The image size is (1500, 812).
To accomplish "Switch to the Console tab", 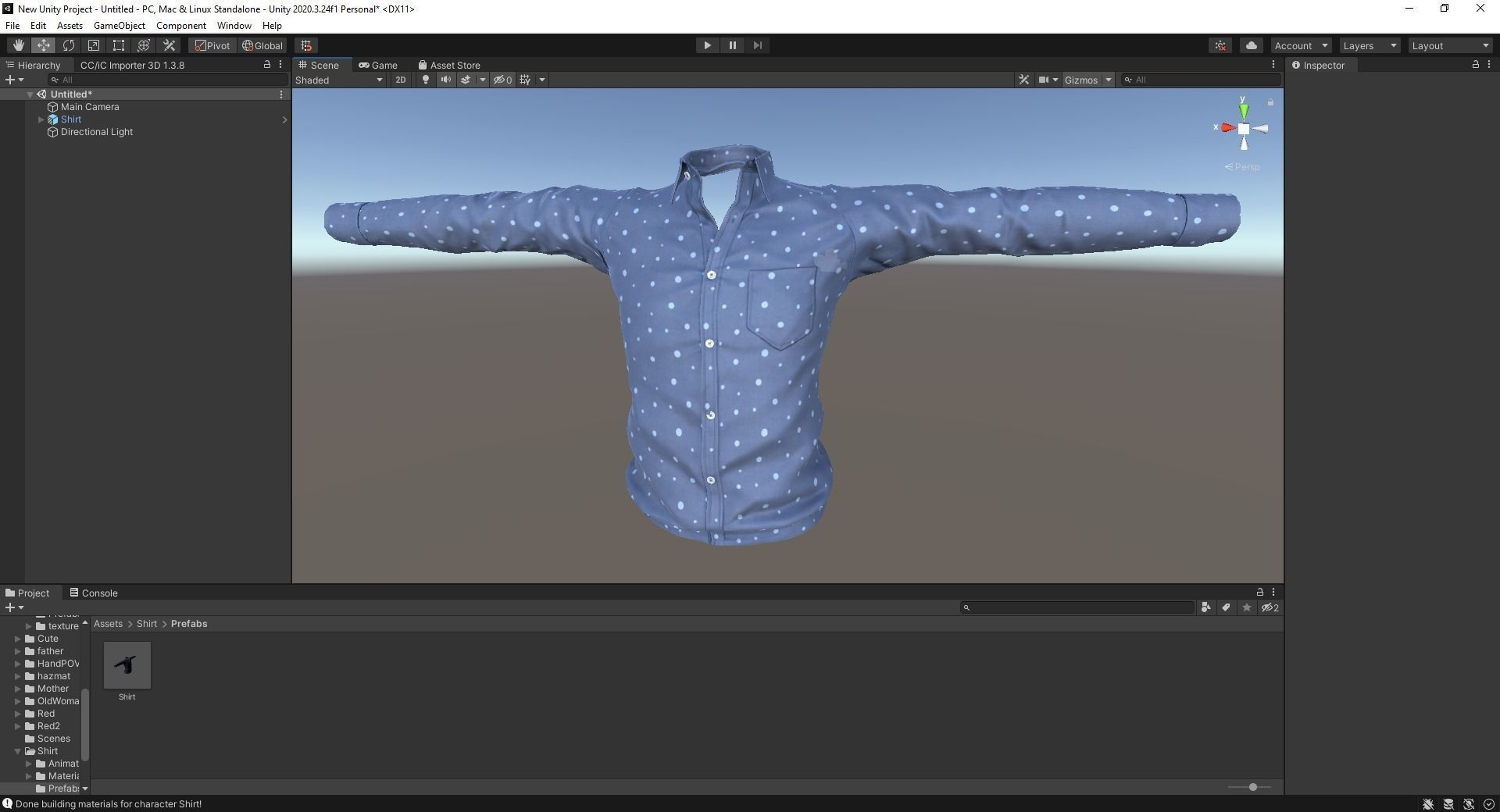I will pos(94,593).
